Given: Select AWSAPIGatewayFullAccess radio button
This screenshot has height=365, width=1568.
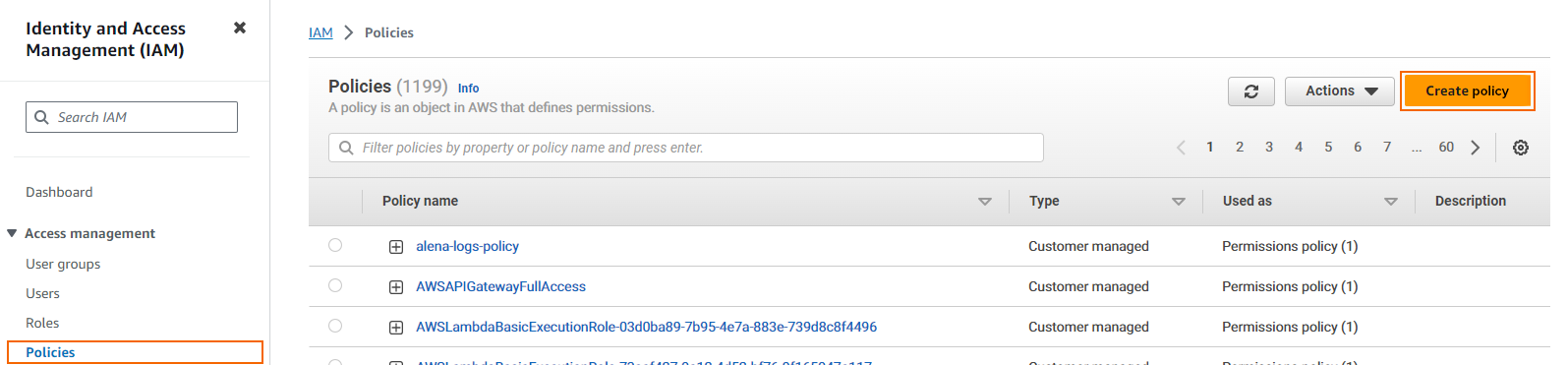Looking at the screenshot, I should point(335,285).
